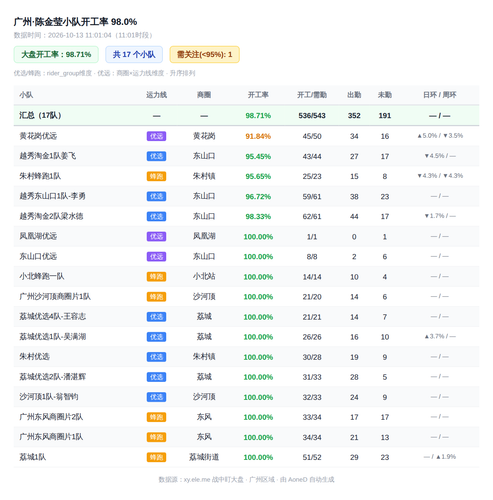Image resolution: width=493 pixels, height=500 pixels.
Task: Select team name 朱村蜂跑1队
Action: 40,176
